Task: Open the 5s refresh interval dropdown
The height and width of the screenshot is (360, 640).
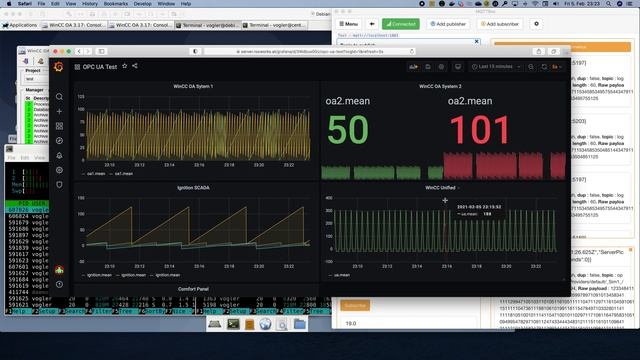Action: pyautogui.click(x=557, y=67)
